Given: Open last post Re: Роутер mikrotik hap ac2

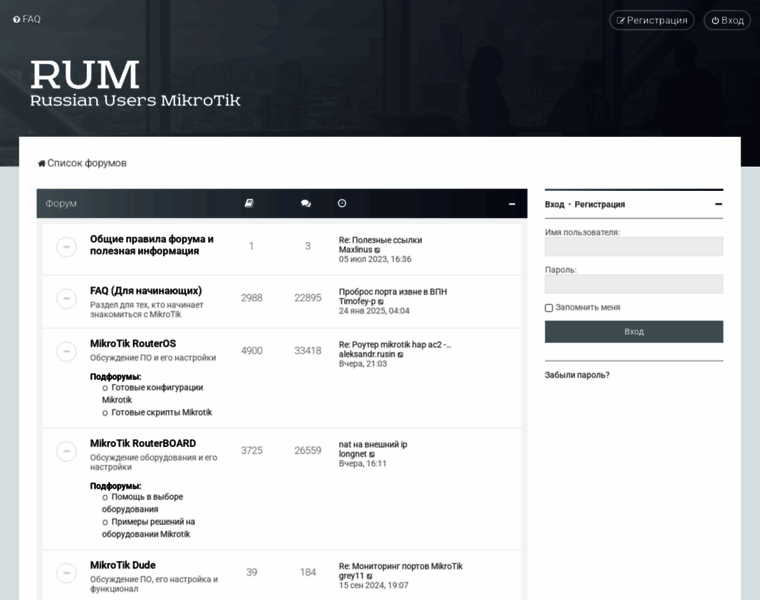Looking at the screenshot, I should click(x=395, y=345).
